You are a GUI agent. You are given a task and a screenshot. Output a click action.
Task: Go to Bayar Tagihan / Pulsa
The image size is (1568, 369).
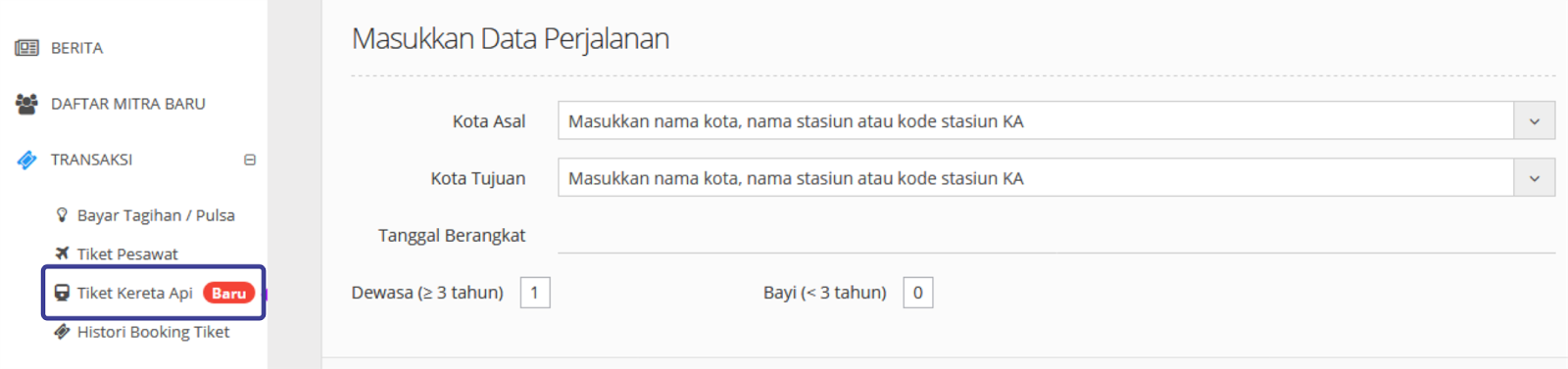[x=156, y=215]
